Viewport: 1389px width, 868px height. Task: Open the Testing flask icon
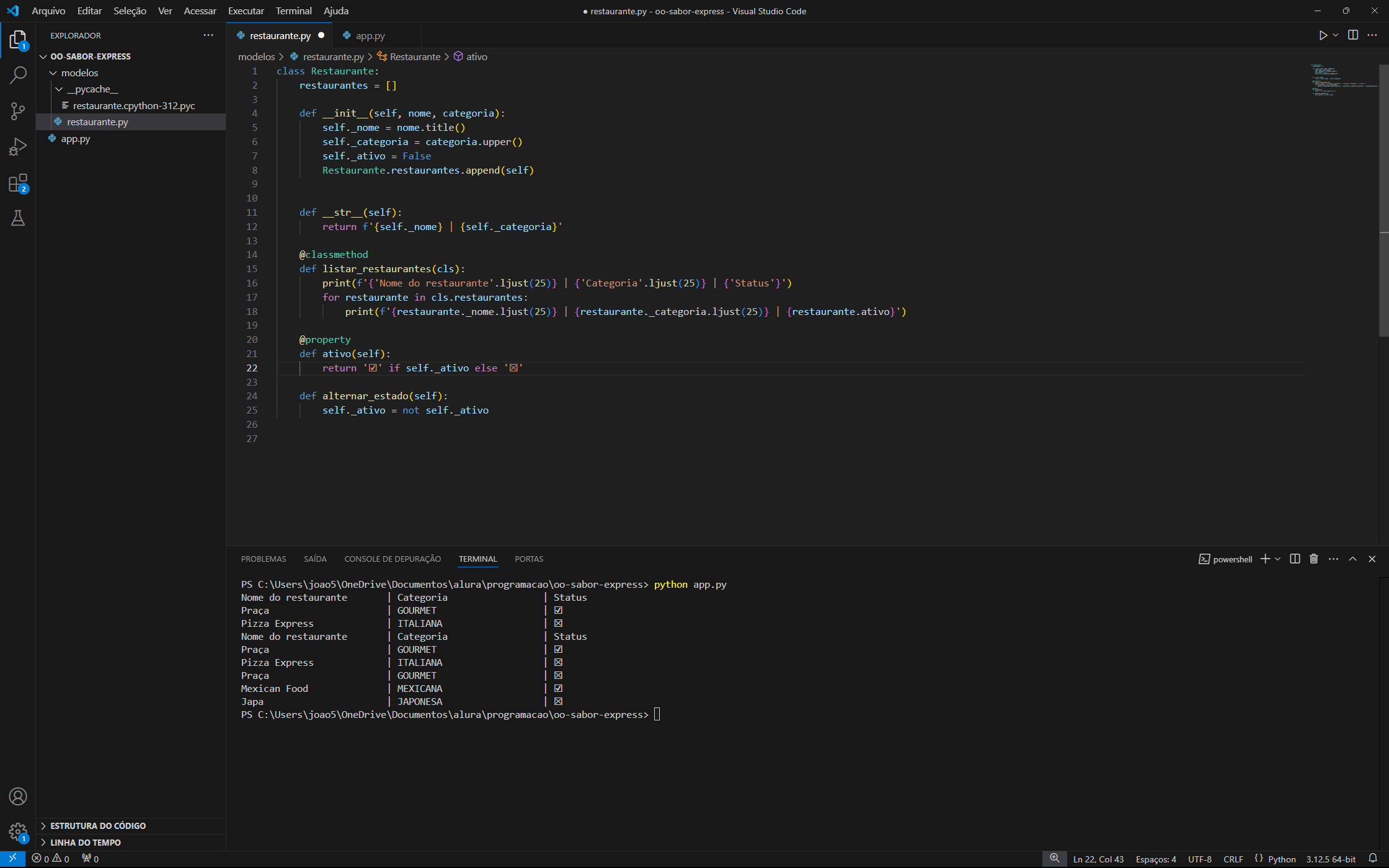click(18, 218)
